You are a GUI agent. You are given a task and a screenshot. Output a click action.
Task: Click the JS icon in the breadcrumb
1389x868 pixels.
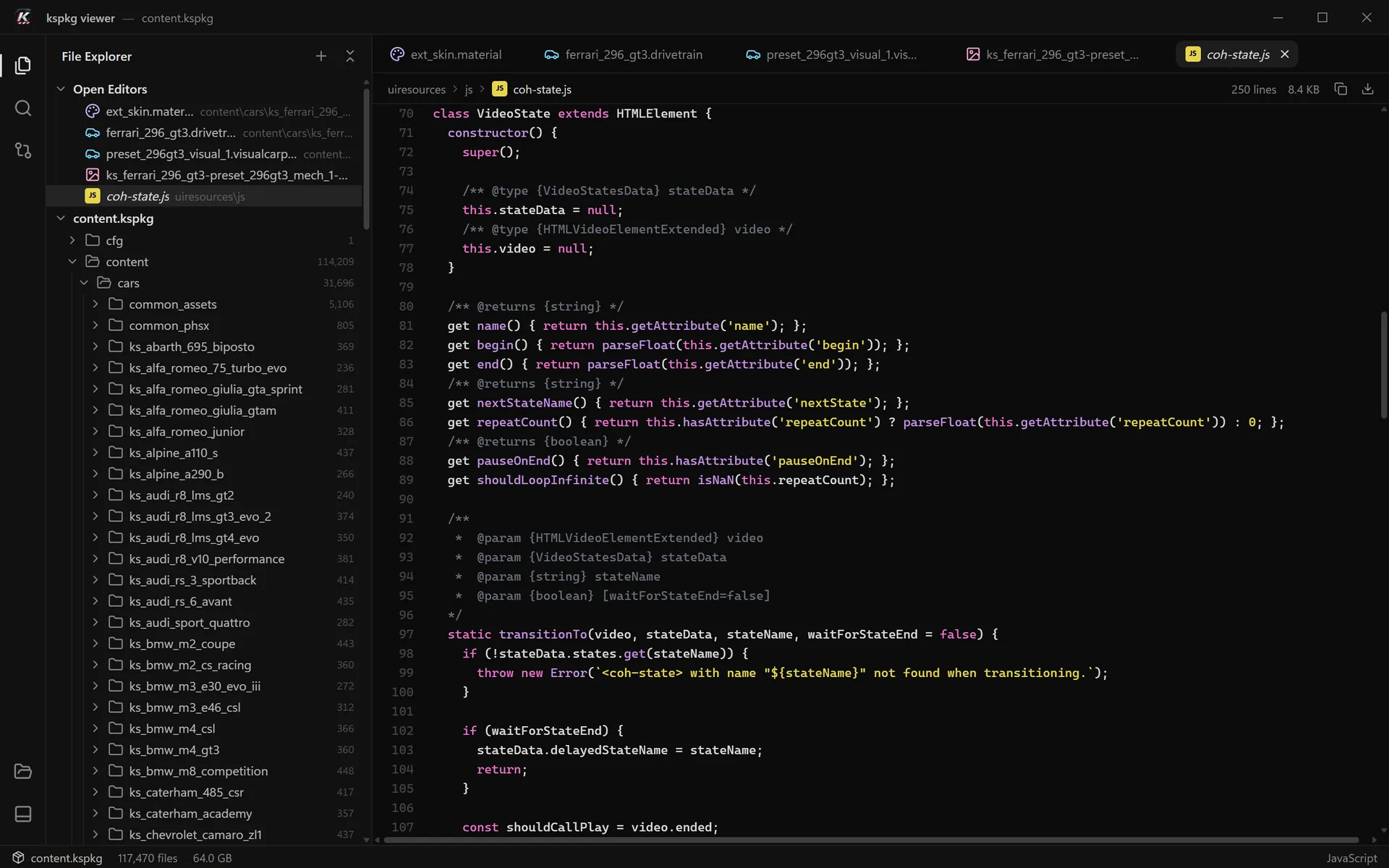(x=499, y=89)
